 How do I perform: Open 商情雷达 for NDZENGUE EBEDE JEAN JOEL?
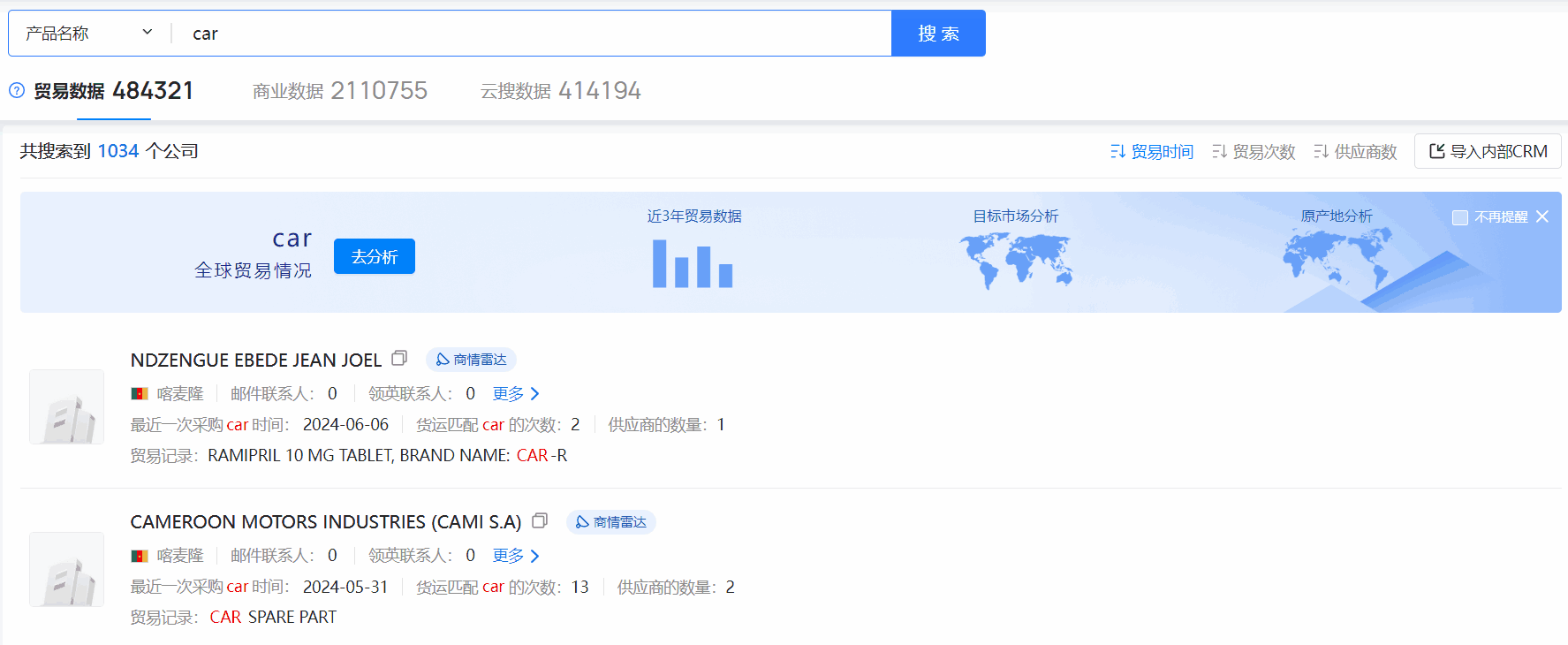coord(471,360)
